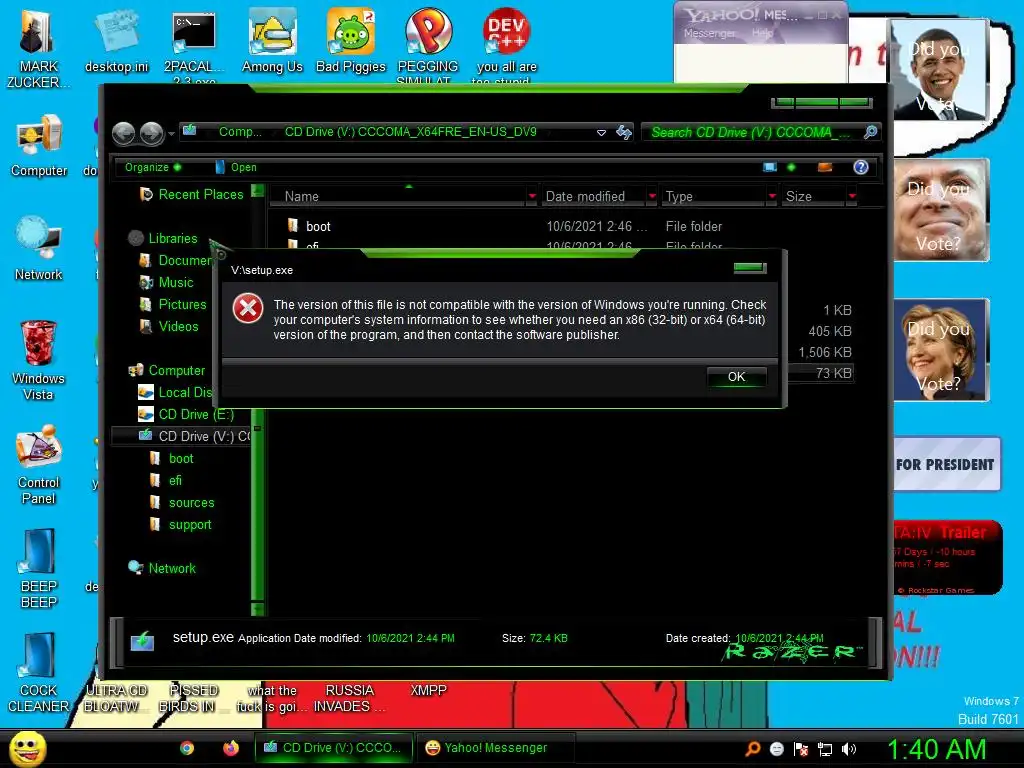Open the Dev C++ 'you all are' icon
The image size is (1024, 768).
506,46
